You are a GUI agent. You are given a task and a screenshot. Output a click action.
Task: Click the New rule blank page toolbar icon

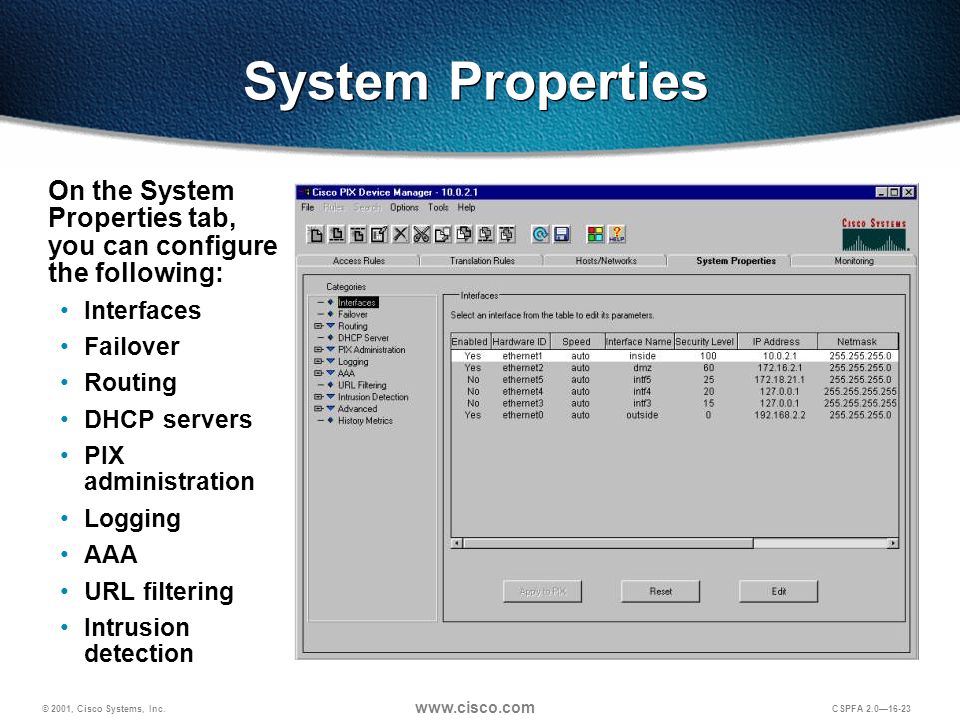coord(316,234)
